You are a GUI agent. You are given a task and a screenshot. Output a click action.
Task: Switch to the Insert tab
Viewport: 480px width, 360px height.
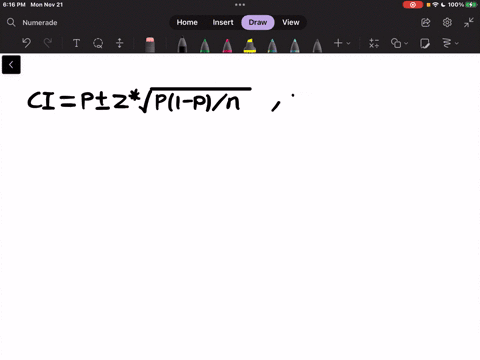(223, 22)
